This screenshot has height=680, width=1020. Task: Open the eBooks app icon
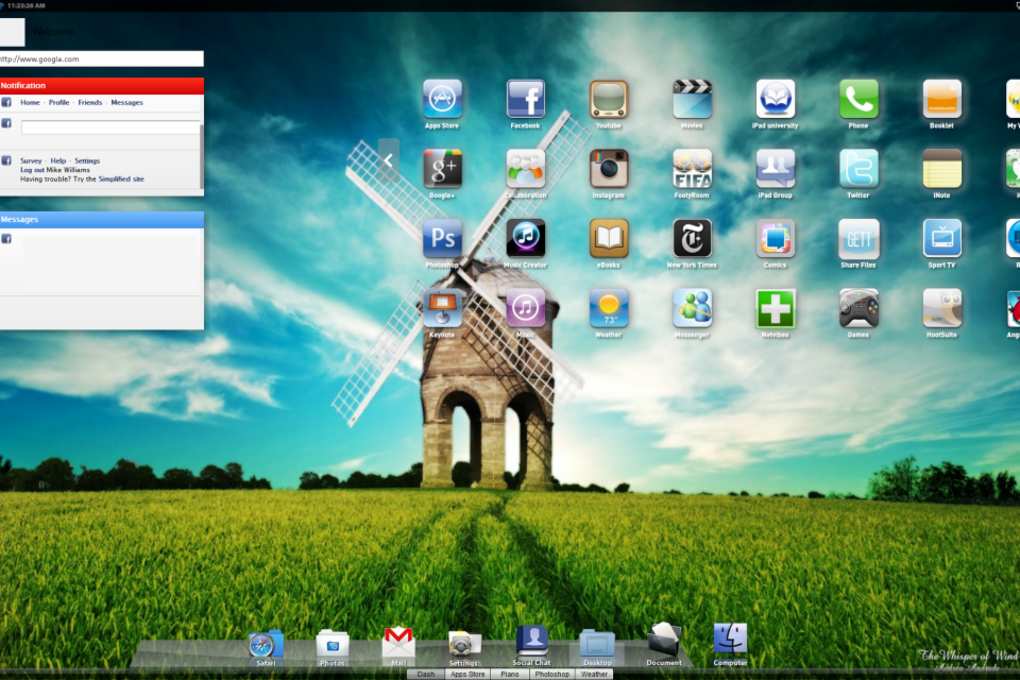click(x=609, y=238)
